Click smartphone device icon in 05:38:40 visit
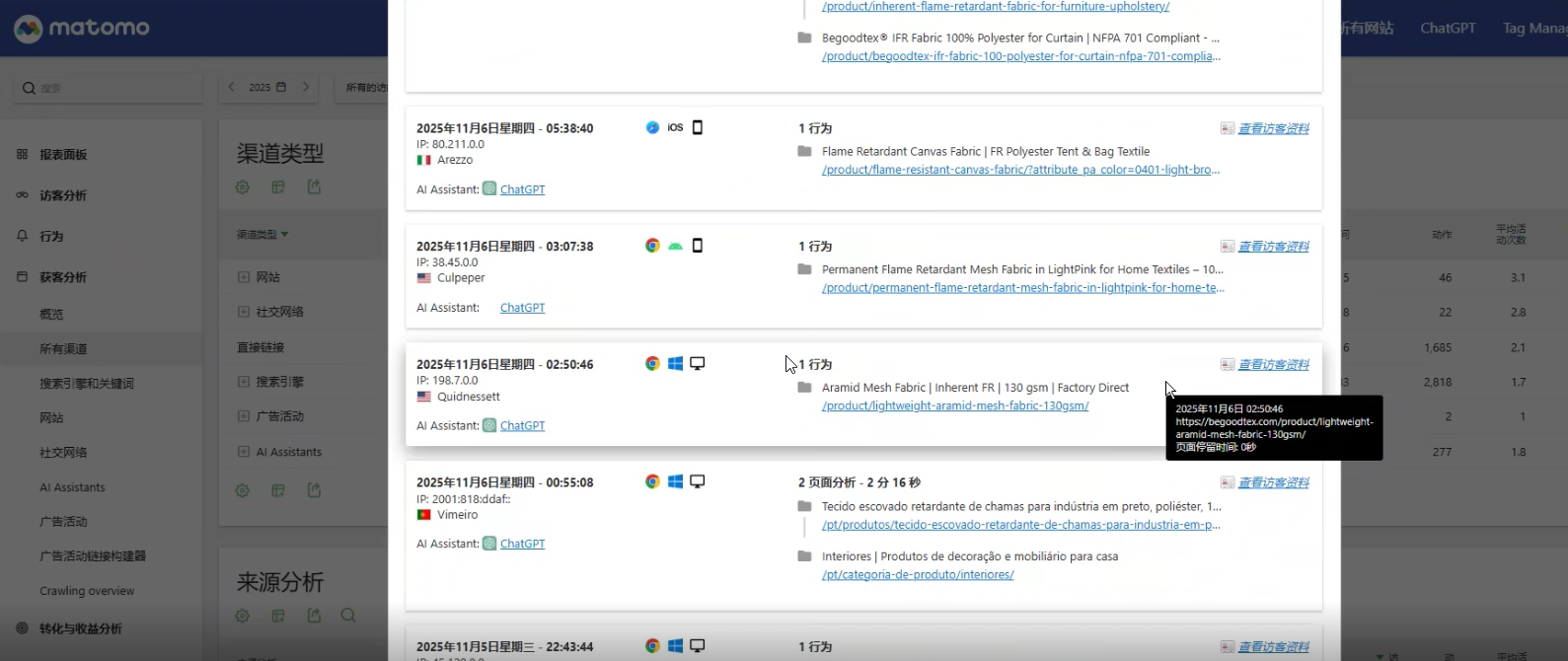The width and height of the screenshot is (1568, 661). coord(698,127)
